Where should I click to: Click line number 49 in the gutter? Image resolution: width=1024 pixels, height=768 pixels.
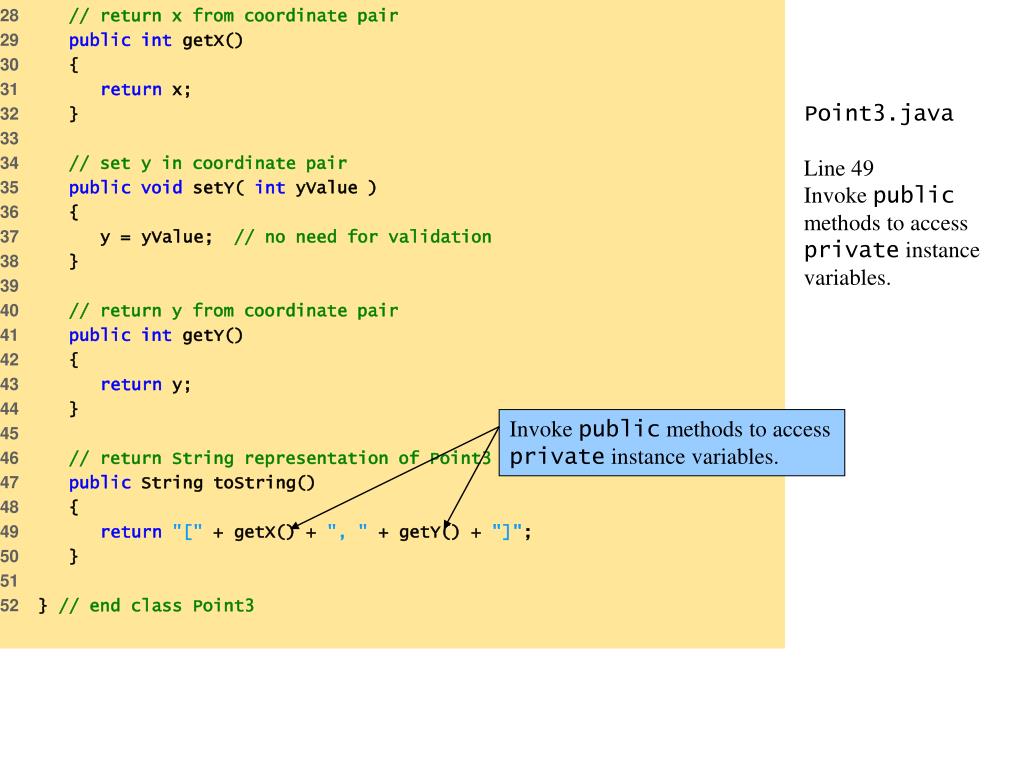10,532
